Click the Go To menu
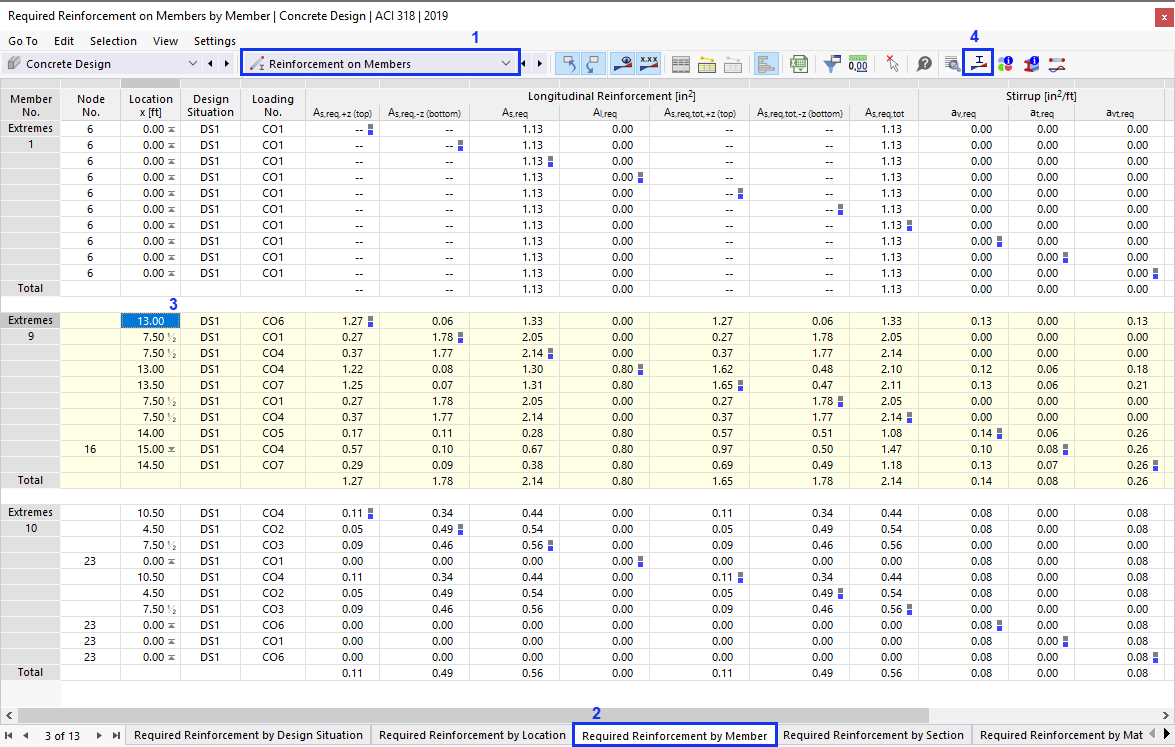Viewport: 1175px width, 747px height. point(23,41)
